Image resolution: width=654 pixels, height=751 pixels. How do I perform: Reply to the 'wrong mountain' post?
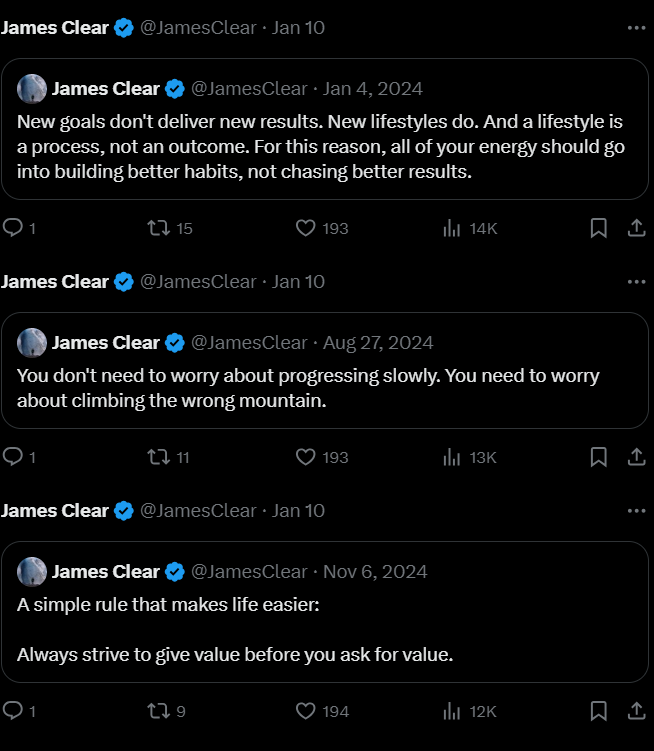13,457
